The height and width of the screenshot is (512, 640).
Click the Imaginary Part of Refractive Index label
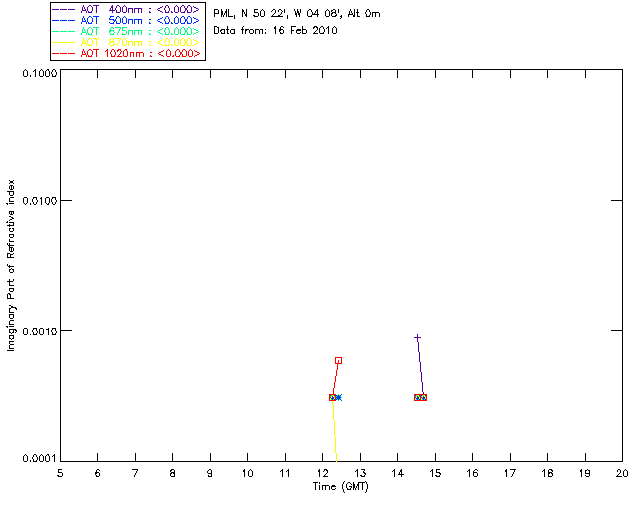coord(12,266)
